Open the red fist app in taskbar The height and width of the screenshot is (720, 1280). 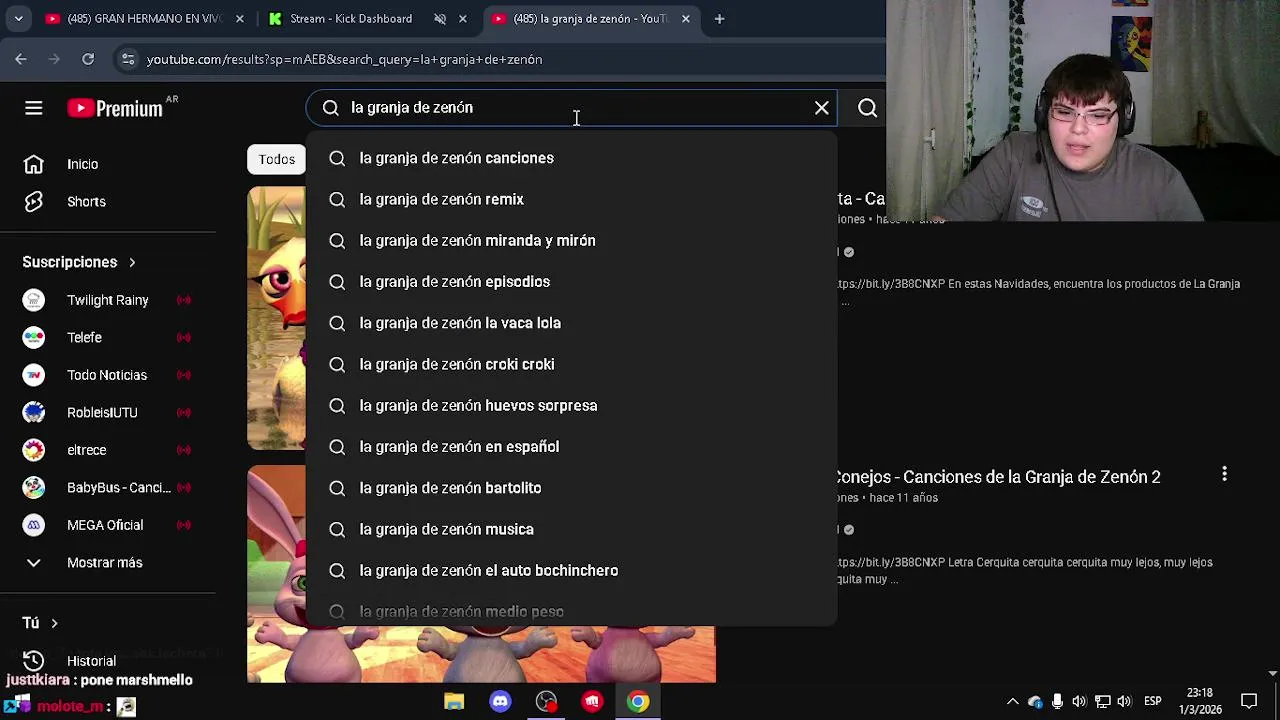592,702
